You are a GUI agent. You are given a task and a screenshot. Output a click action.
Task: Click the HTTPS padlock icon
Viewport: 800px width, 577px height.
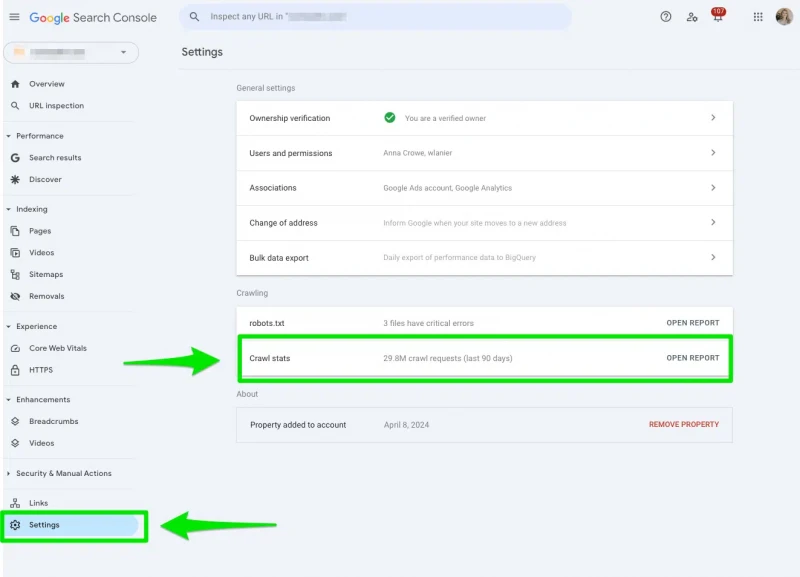pos(15,370)
